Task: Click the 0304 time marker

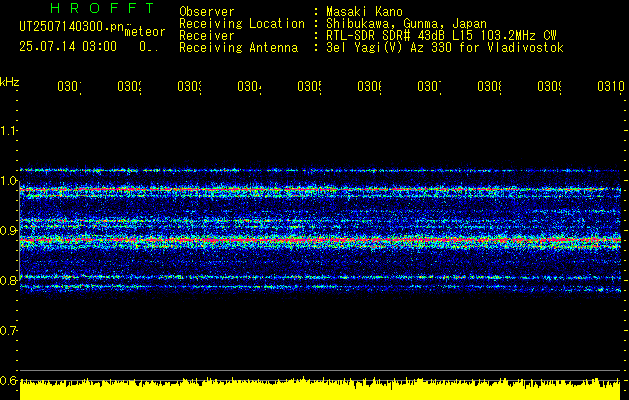Action: [x=249, y=86]
